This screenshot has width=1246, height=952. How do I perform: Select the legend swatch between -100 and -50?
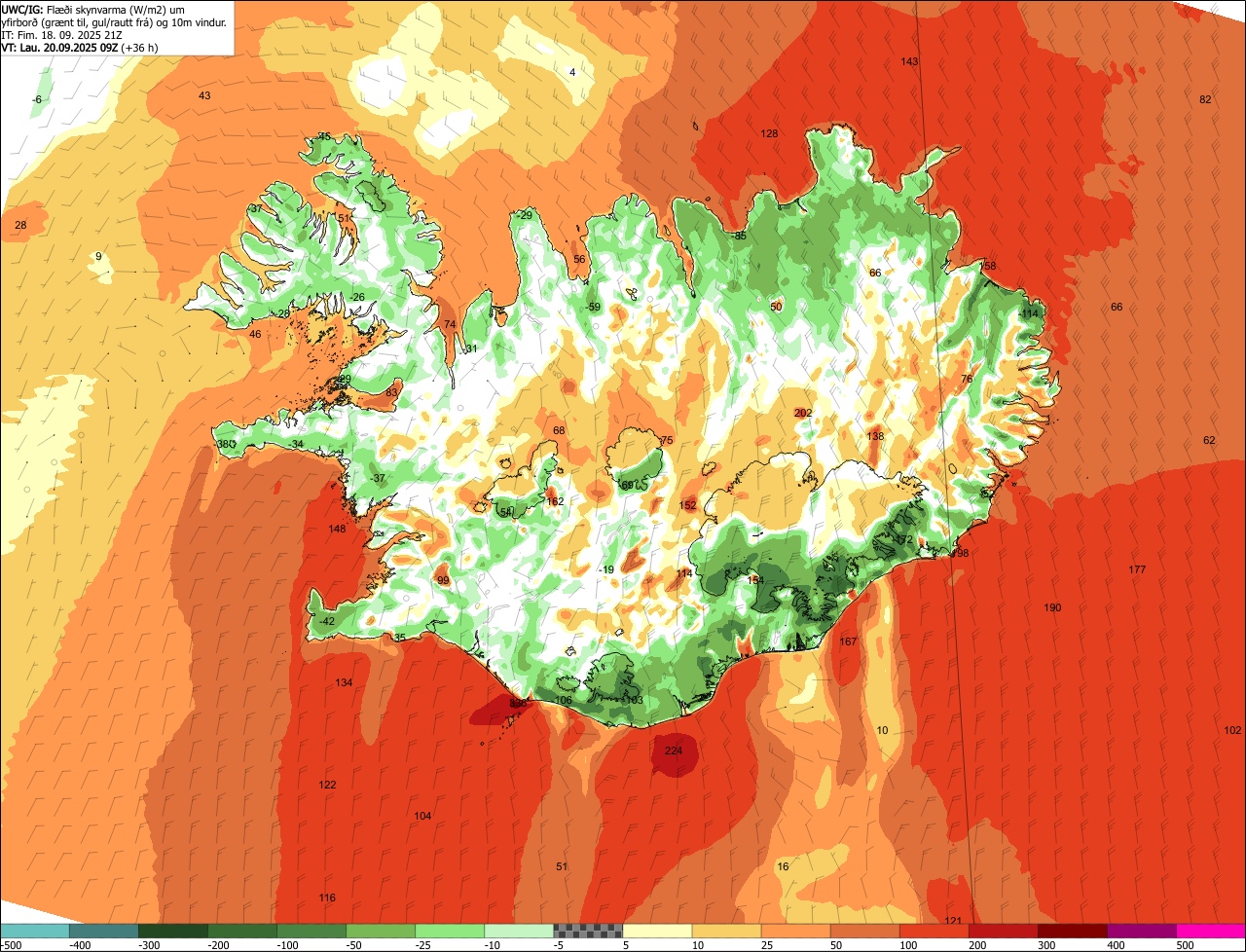pos(311,931)
